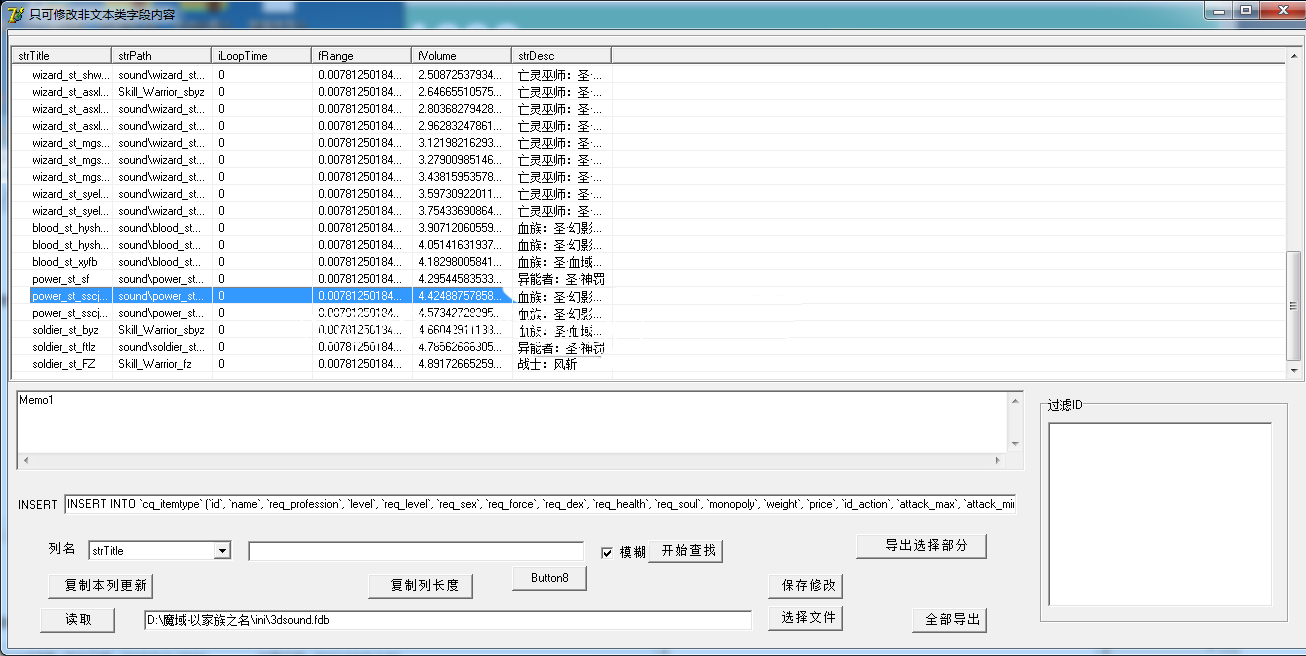Open the 列名 column name dropdown
Screen dimensions: 1306x656
click(x=223, y=551)
